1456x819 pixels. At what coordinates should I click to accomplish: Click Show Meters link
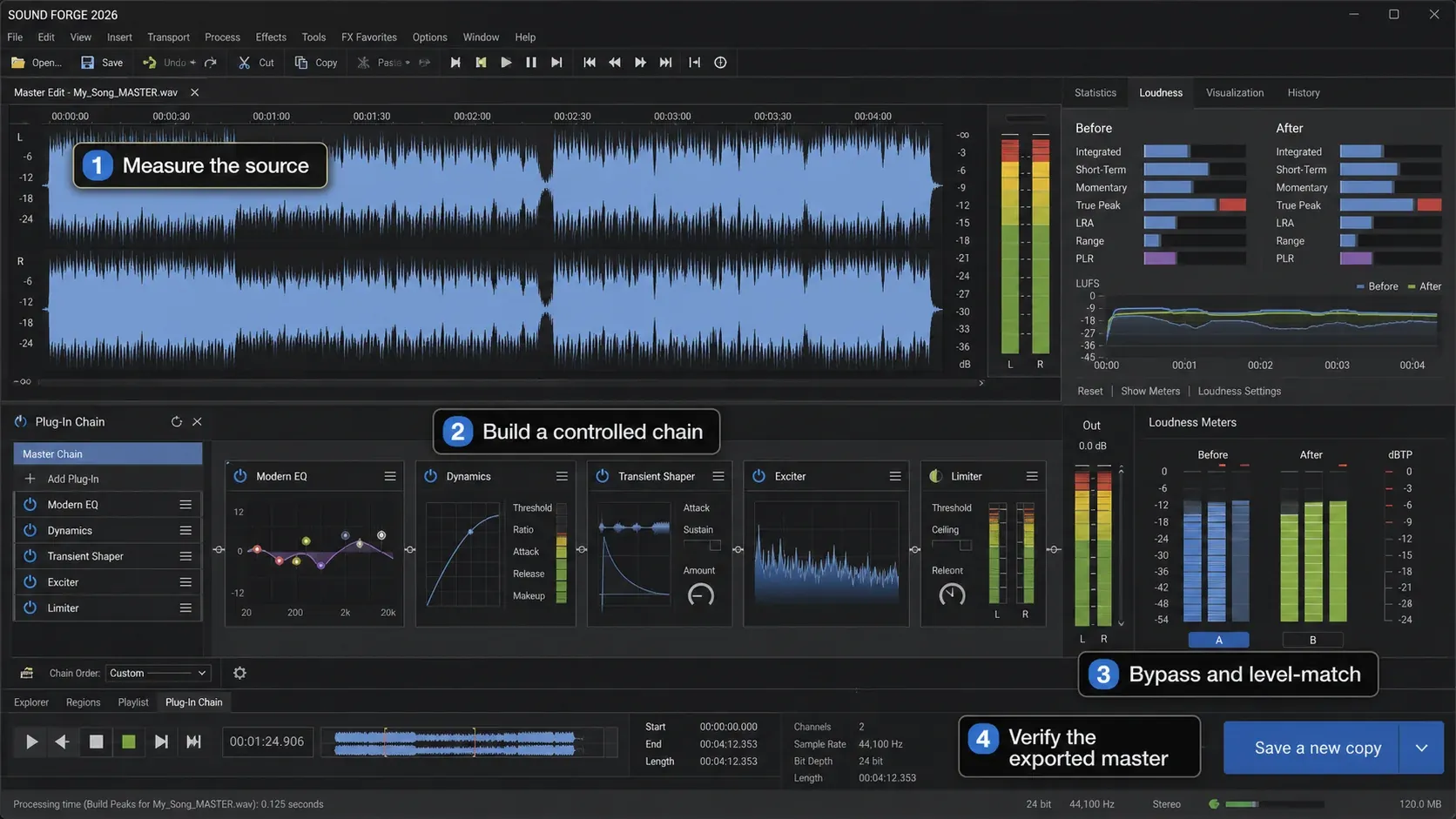(1150, 391)
